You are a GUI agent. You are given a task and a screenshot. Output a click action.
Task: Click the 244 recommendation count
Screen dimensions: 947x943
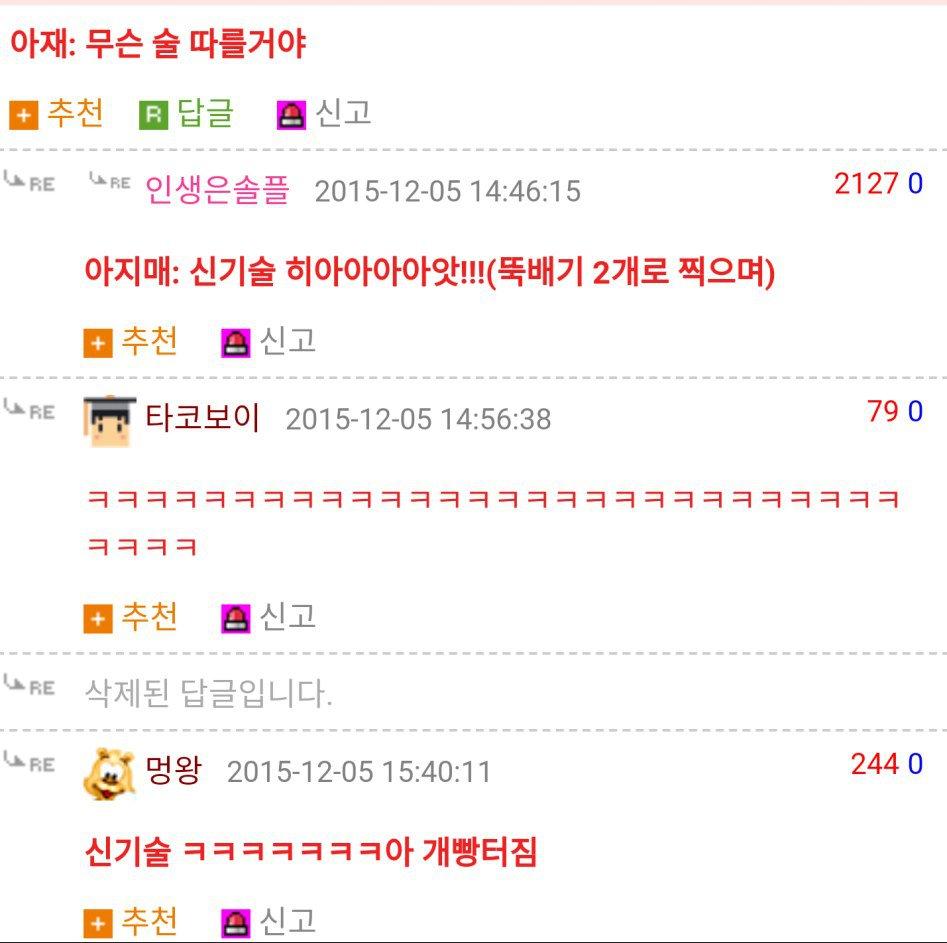coord(875,764)
